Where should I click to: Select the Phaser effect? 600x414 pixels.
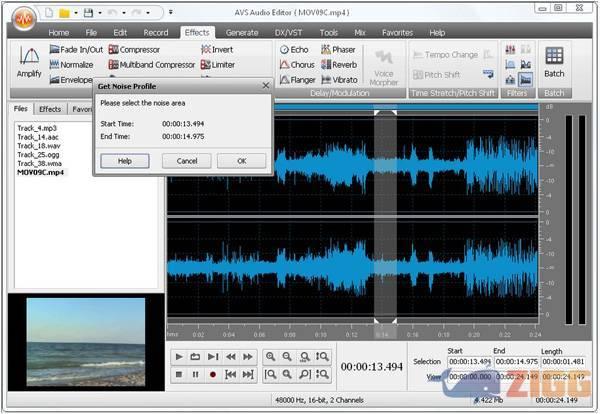click(338, 49)
